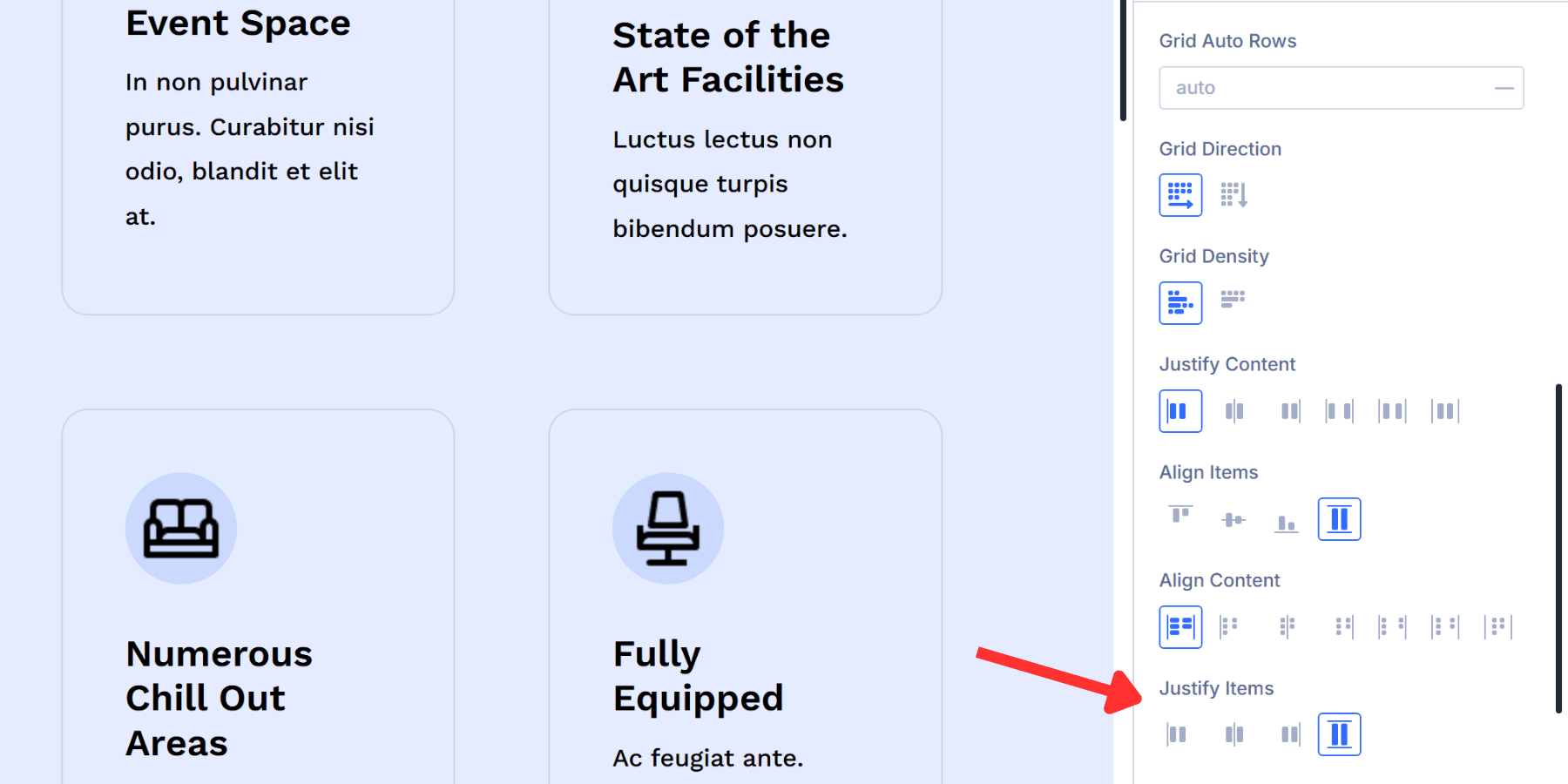Select end alignment under Justify Items
Image resolution: width=1568 pixels, height=784 pixels.
[x=1289, y=733]
